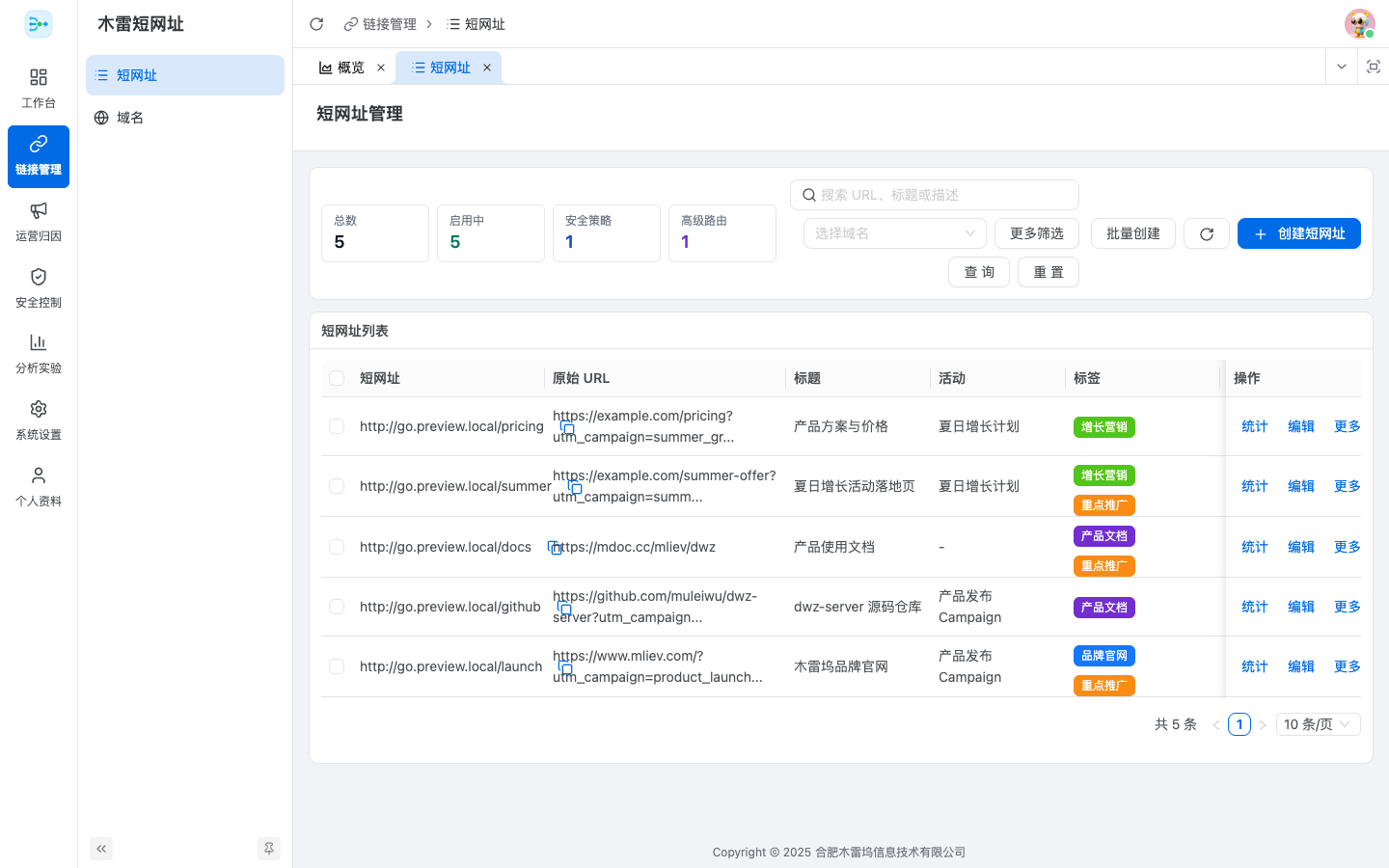Click the 高级路由 stat card
Viewport: 1389px width, 868px height.
click(722, 233)
